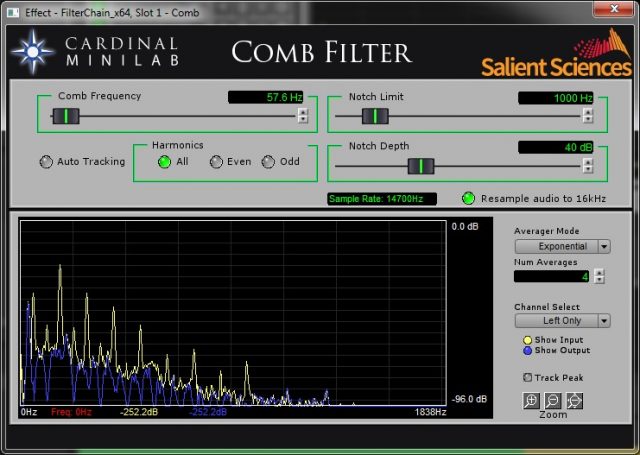Click the Cardinal MiniLab star logo

[33, 52]
